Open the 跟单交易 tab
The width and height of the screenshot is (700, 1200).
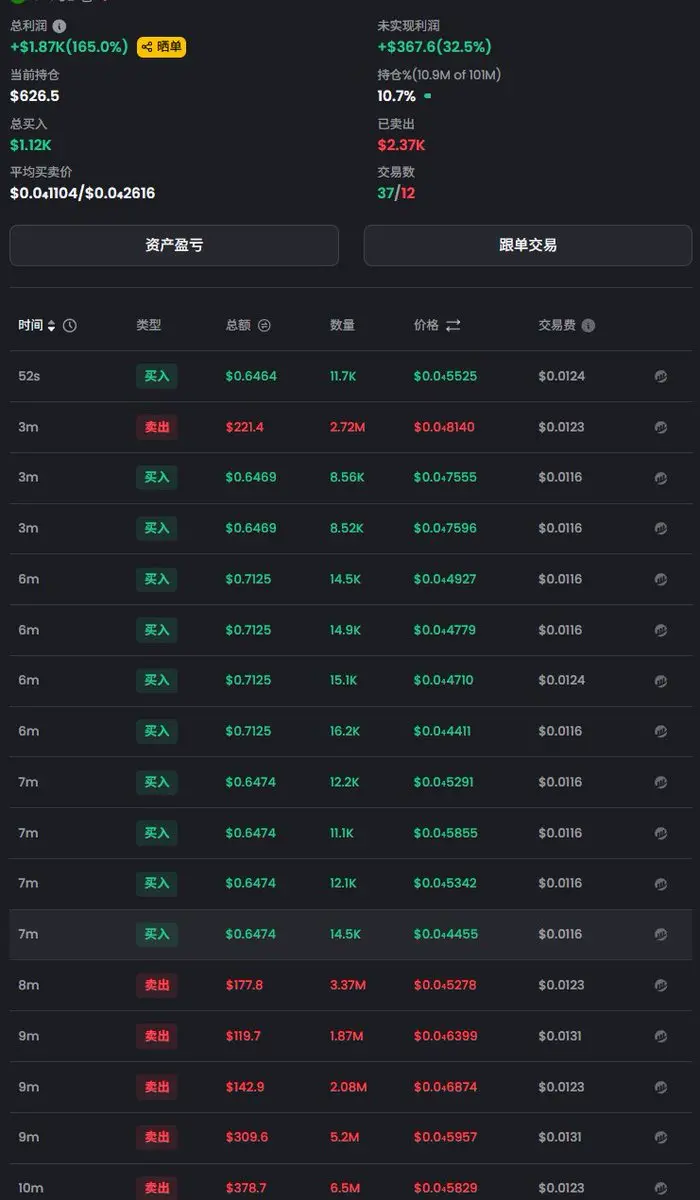pyautogui.click(x=527, y=245)
